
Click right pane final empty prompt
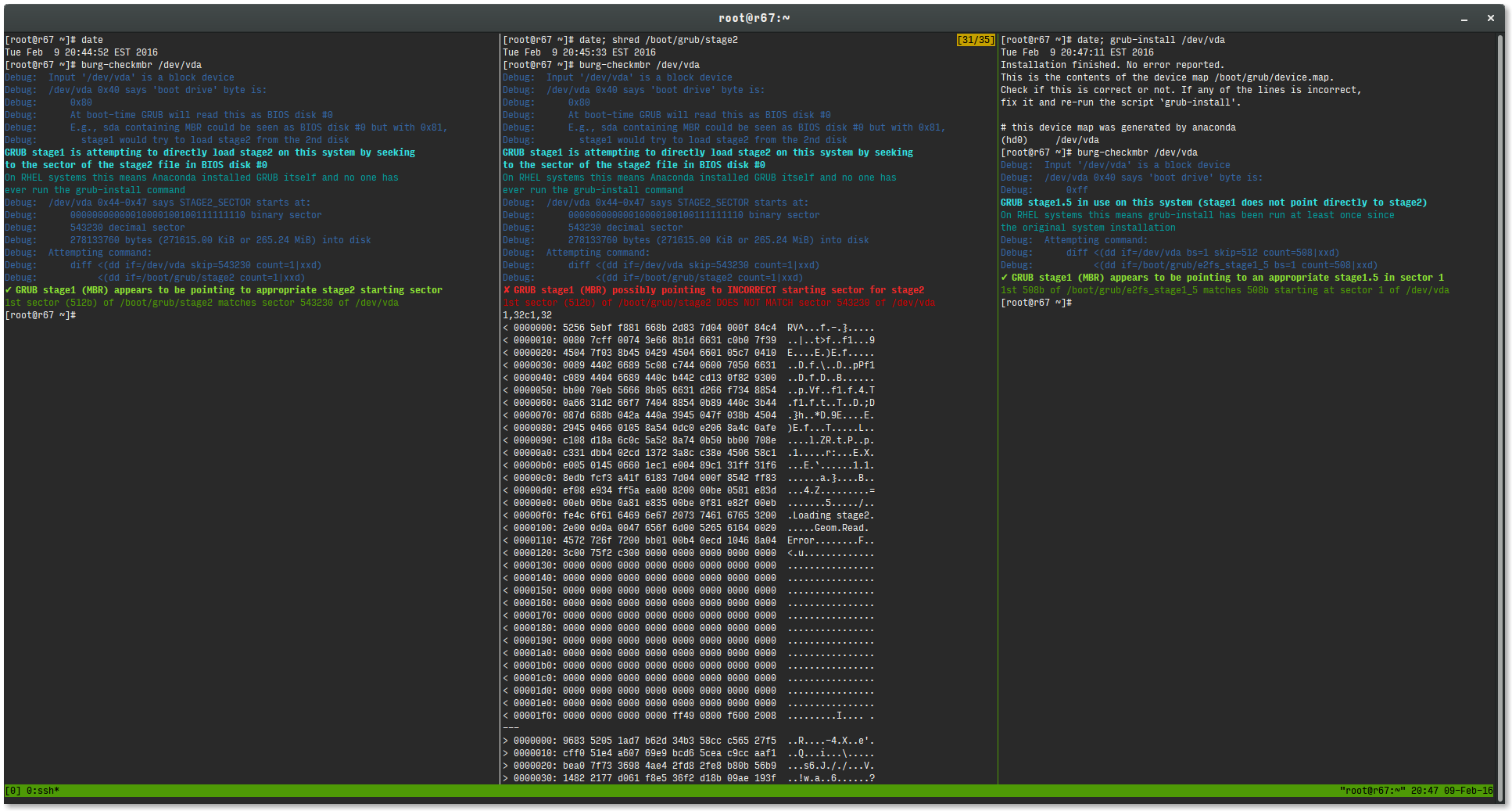pos(1037,303)
